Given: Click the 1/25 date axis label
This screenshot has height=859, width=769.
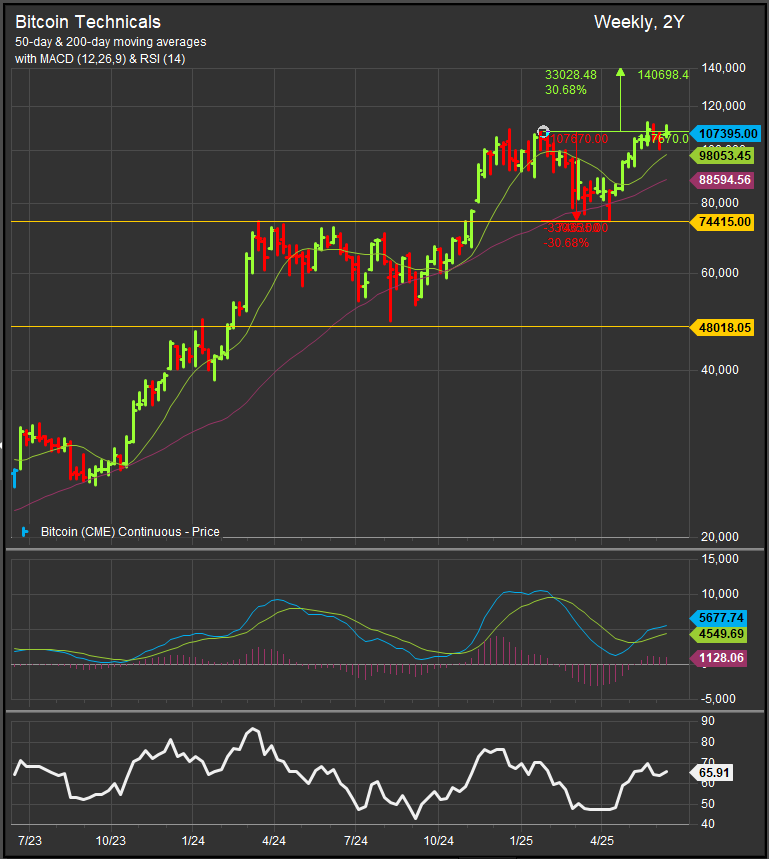Looking at the screenshot, I should click(521, 840).
